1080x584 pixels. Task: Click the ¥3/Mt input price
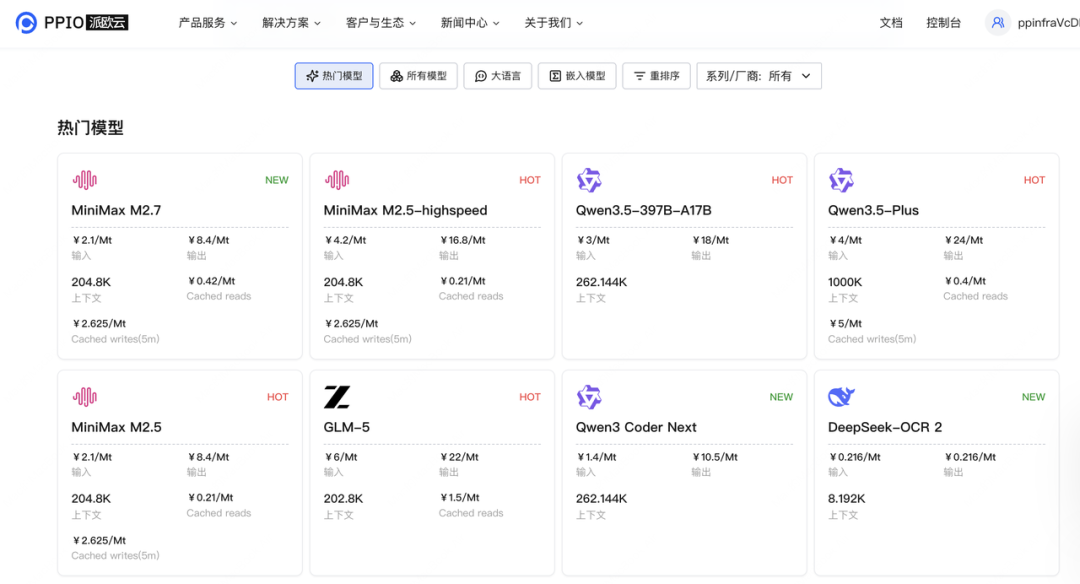pyautogui.click(x=593, y=240)
